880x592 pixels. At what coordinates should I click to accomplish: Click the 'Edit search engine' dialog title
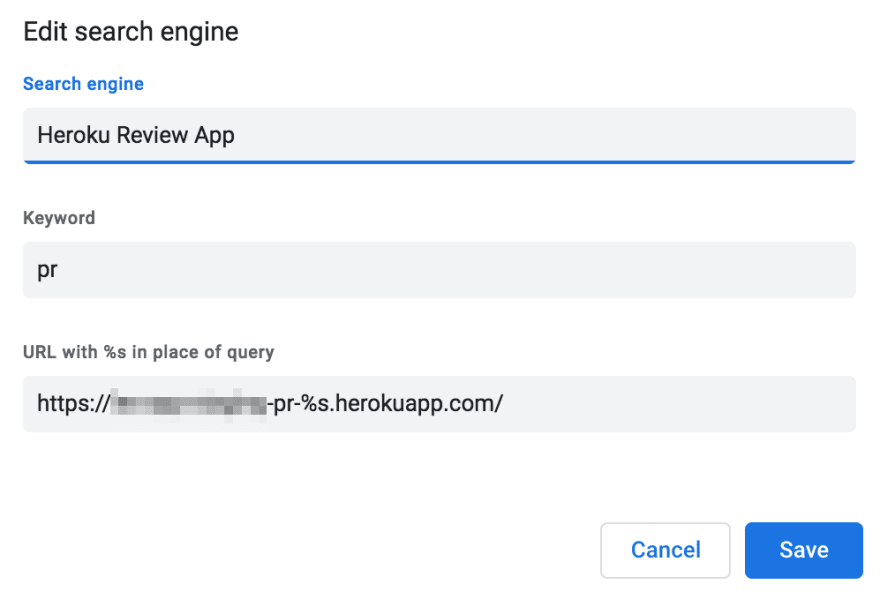[x=131, y=31]
